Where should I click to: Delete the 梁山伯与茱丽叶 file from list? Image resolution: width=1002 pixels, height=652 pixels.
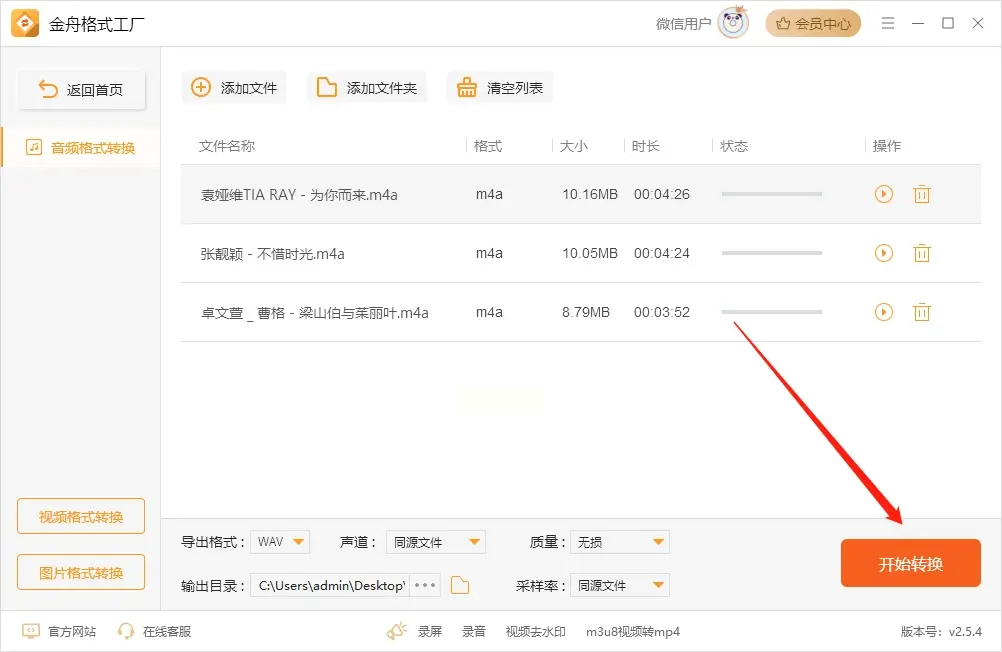click(x=922, y=312)
